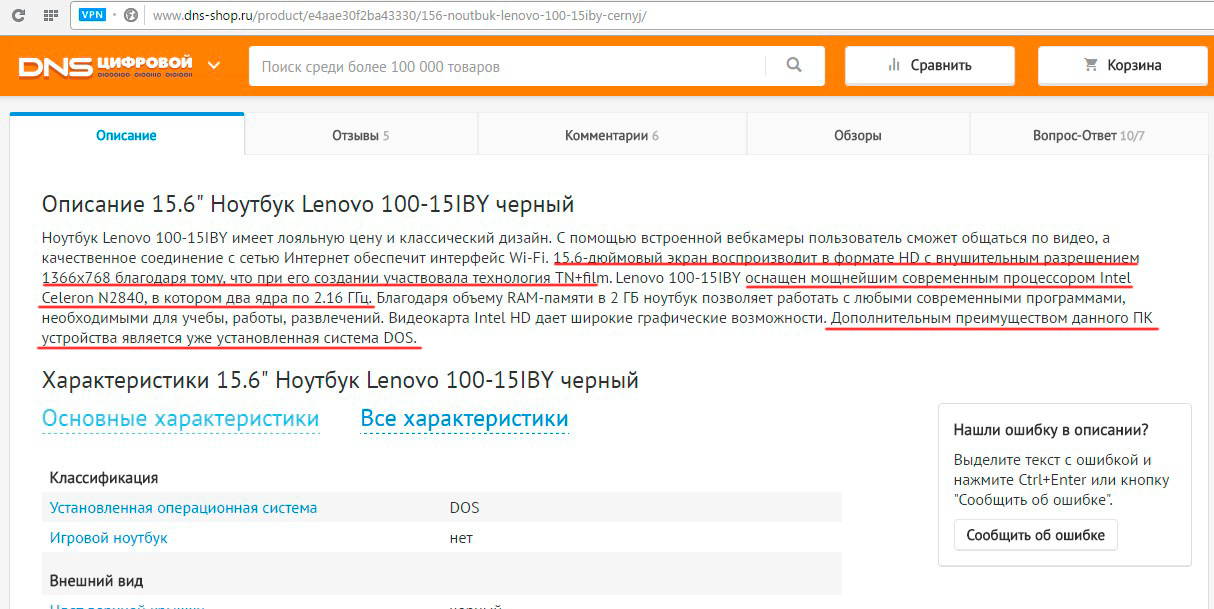1214x609 pixels.
Task: Expand the dropdown chevron beside DNS logo
Action: point(214,66)
